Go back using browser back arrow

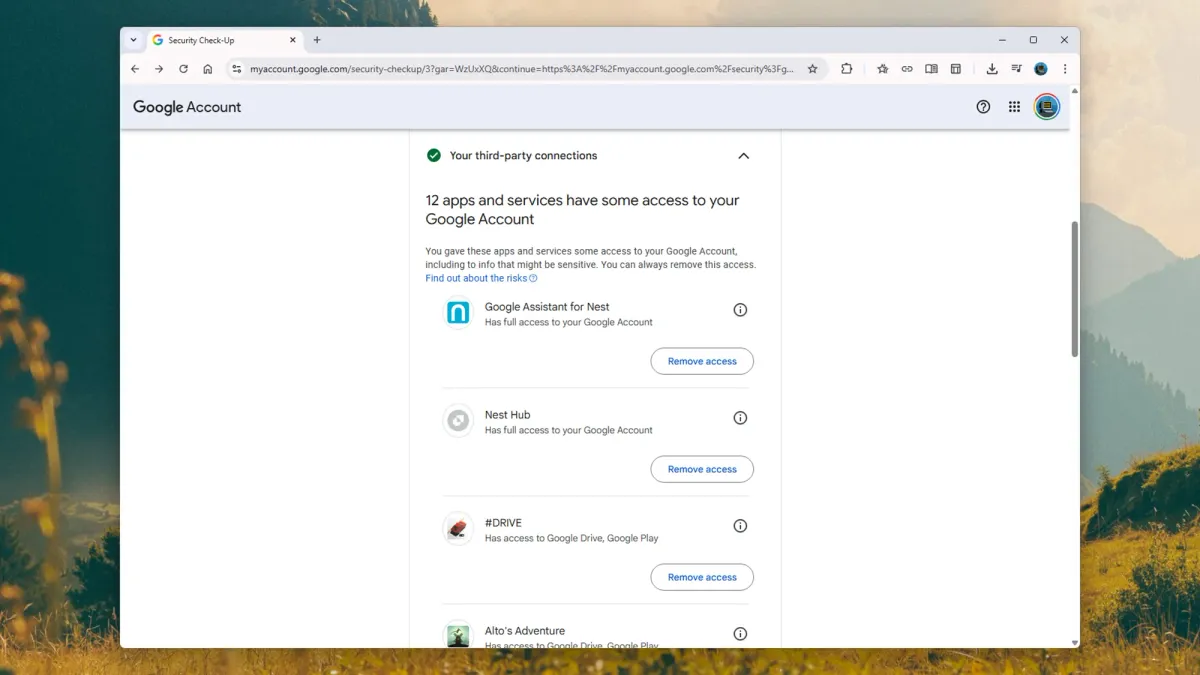135,69
